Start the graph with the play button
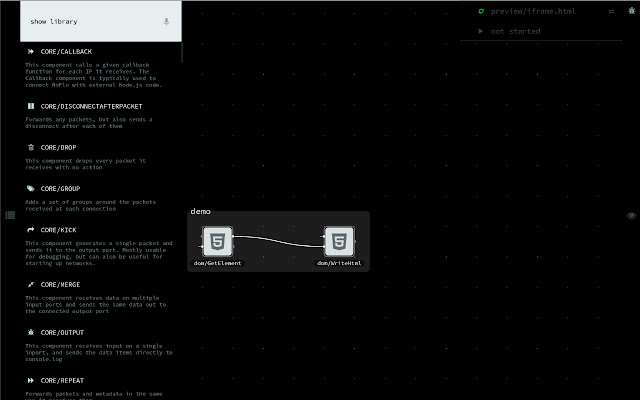The height and width of the screenshot is (400, 640). point(481,31)
